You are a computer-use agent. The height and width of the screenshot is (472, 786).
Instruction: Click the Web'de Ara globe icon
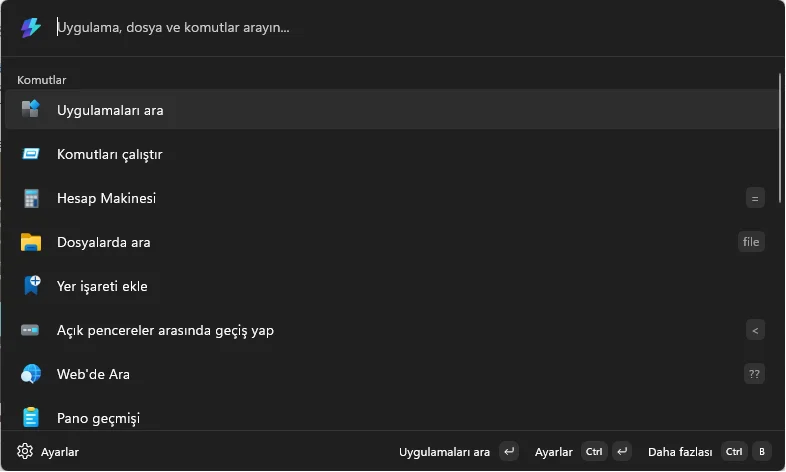click(x=31, y=374)
